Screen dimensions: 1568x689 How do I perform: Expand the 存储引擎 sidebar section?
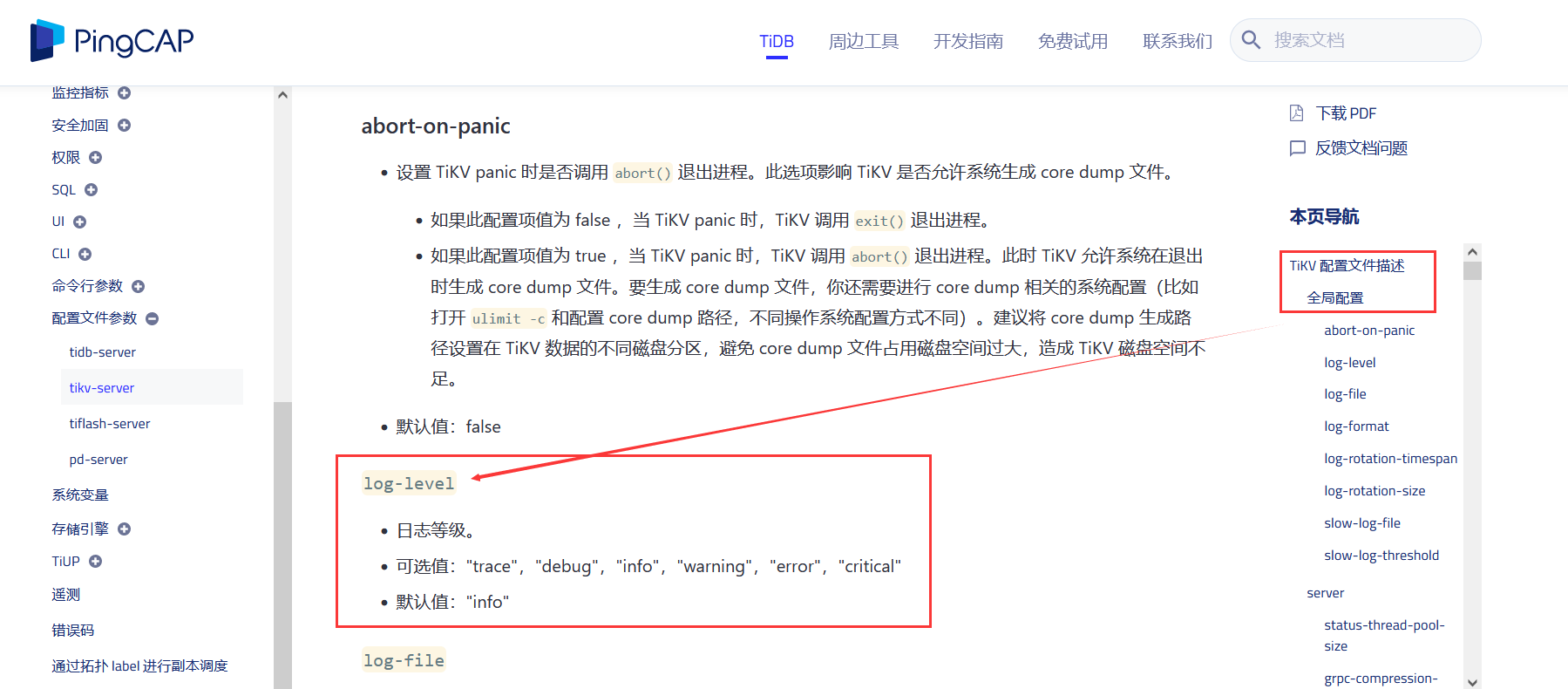[x=124, y=529]
